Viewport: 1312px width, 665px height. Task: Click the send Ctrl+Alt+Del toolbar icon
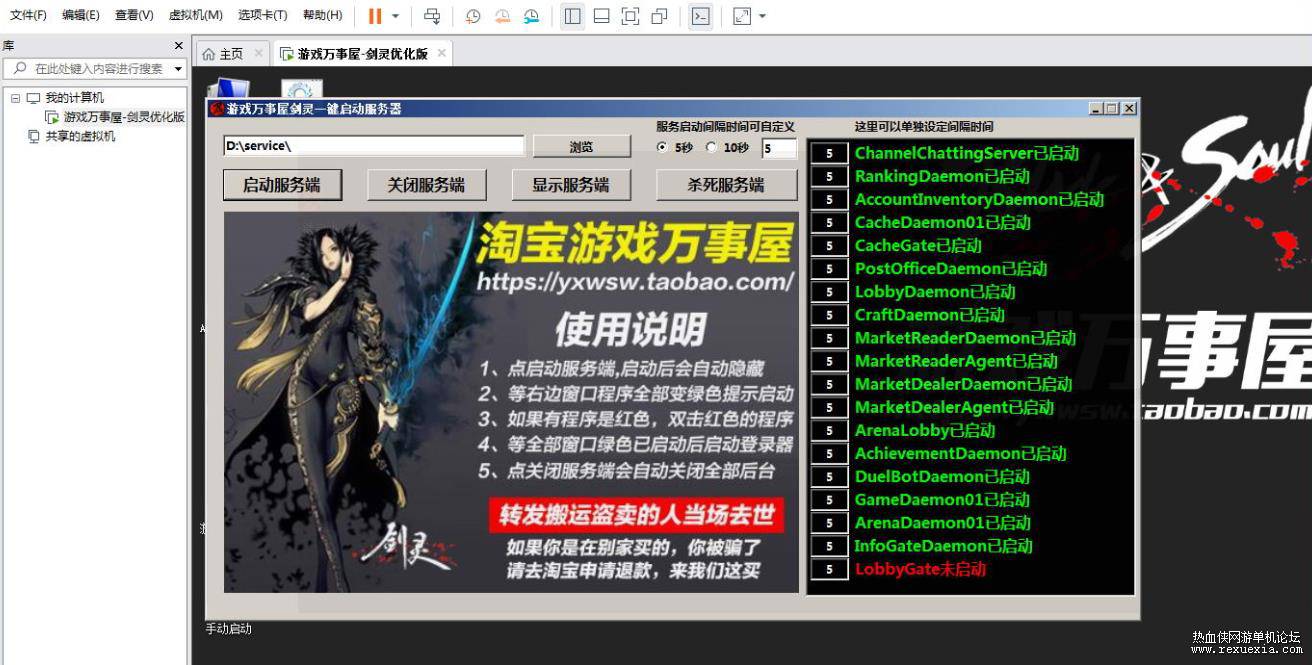pyautogui.click(x=432, y=16)
